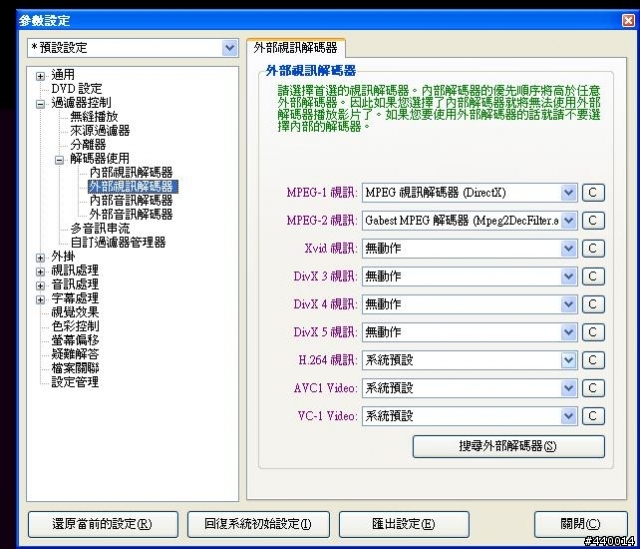Viewport: 640px width, 549px height.
Task: Click the C button for Xvid 視訊
Action: click(x=593, y=249)
